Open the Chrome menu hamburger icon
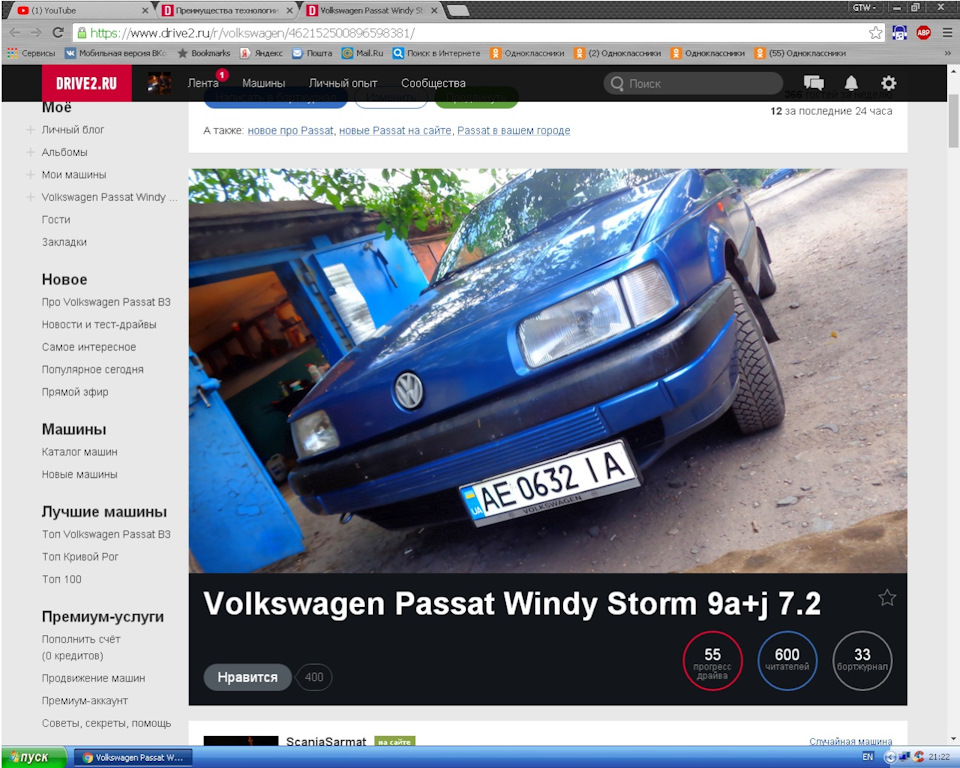 pos(947,33)
